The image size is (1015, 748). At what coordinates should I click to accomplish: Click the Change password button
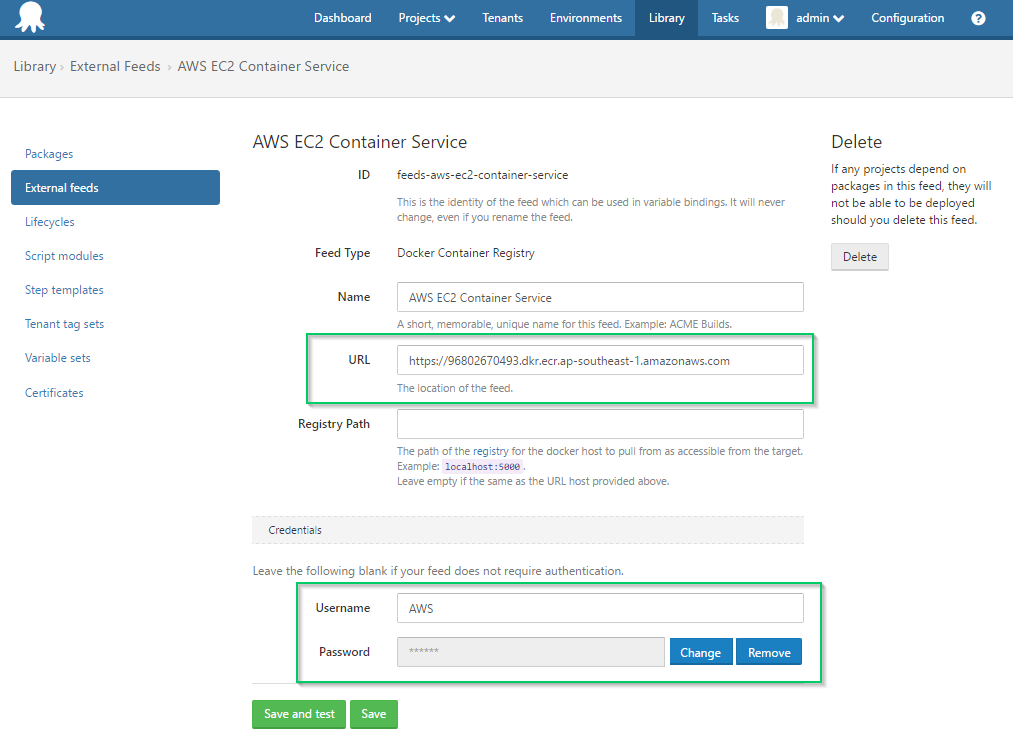tap(700, 652)
